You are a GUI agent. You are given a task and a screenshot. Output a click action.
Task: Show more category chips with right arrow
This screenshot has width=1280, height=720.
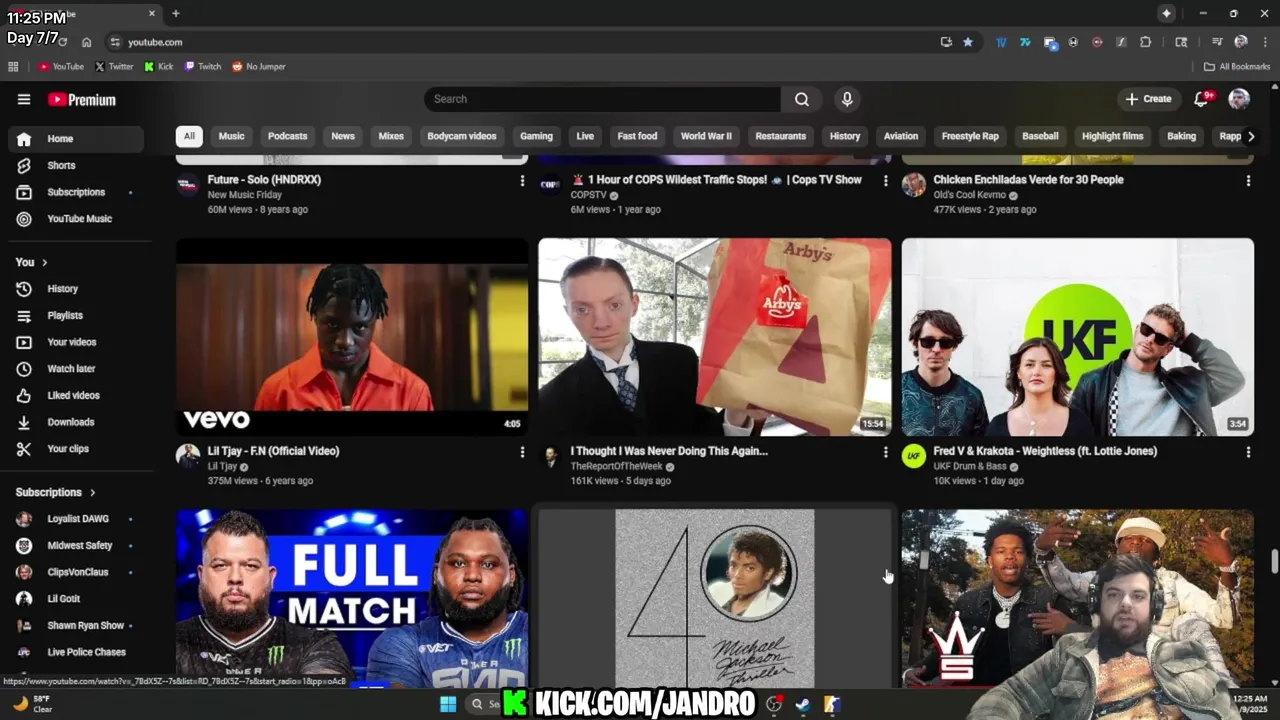[1250, 136]
